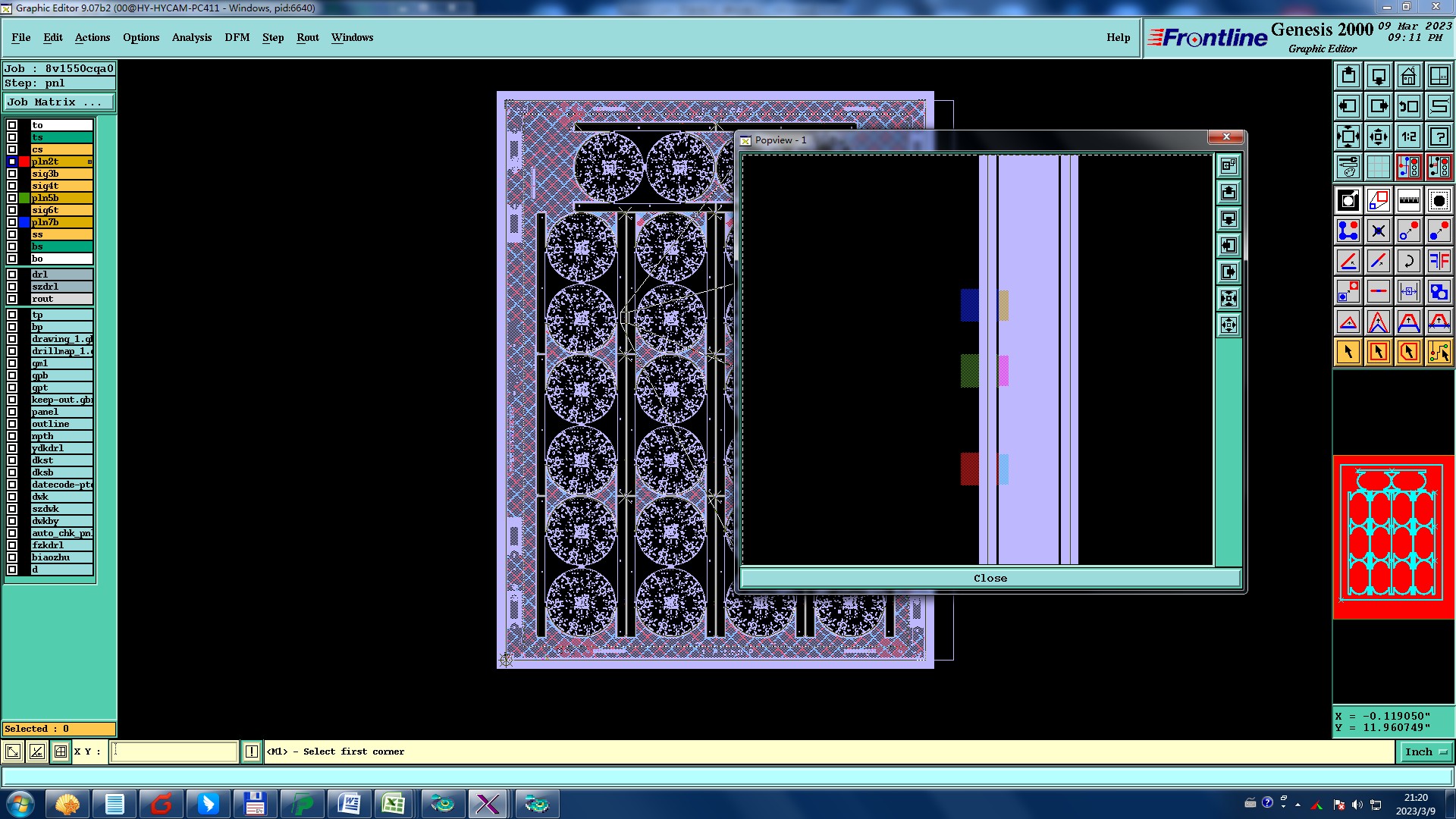Screen dimensions: 1456x819
Task: Click the Popview Close button
Action: [x=990, y=578]
